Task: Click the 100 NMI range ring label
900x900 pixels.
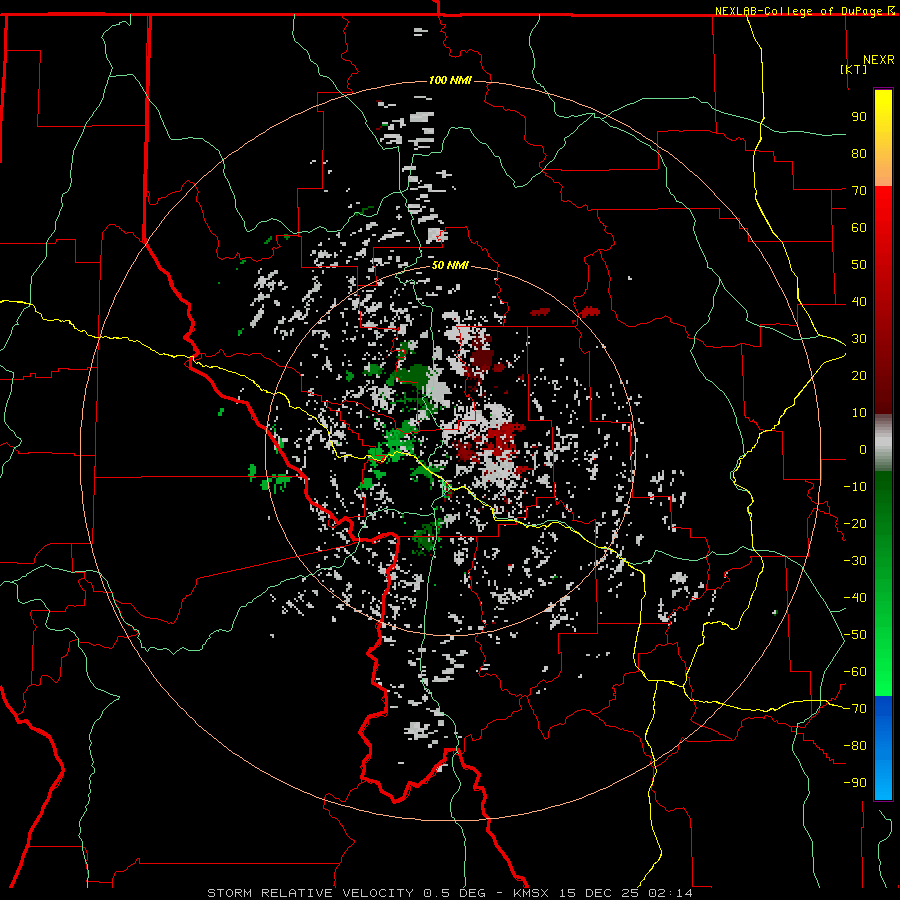Action: point(450,80)
